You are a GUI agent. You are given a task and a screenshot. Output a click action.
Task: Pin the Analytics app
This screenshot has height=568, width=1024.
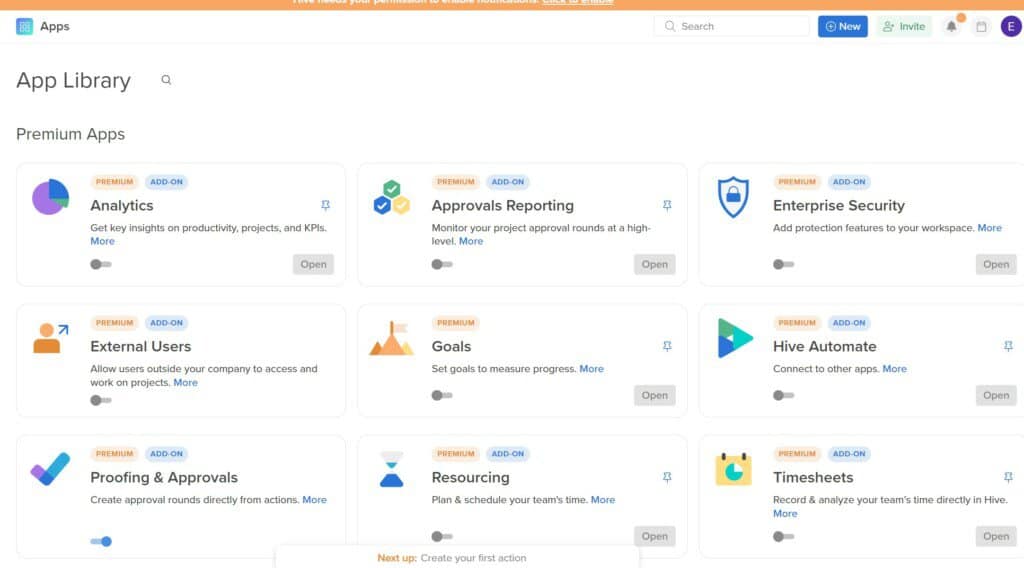pyautogui.click(x=325, y=205)
